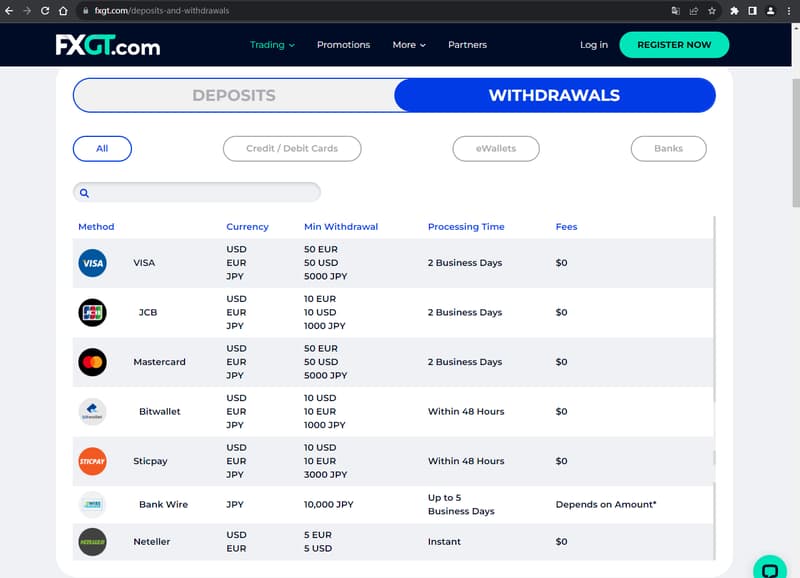Click the Mastercard logo icon
This screenshot has width=800, height=578.
[92, 362]
